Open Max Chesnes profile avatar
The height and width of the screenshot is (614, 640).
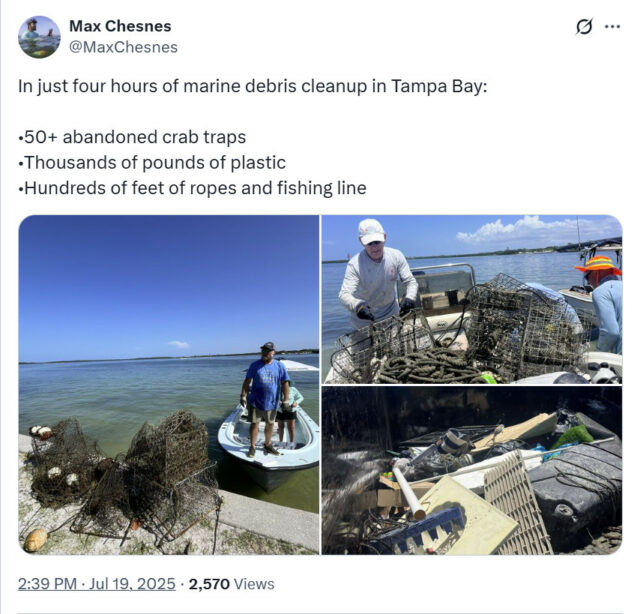[x=39, y=37]
